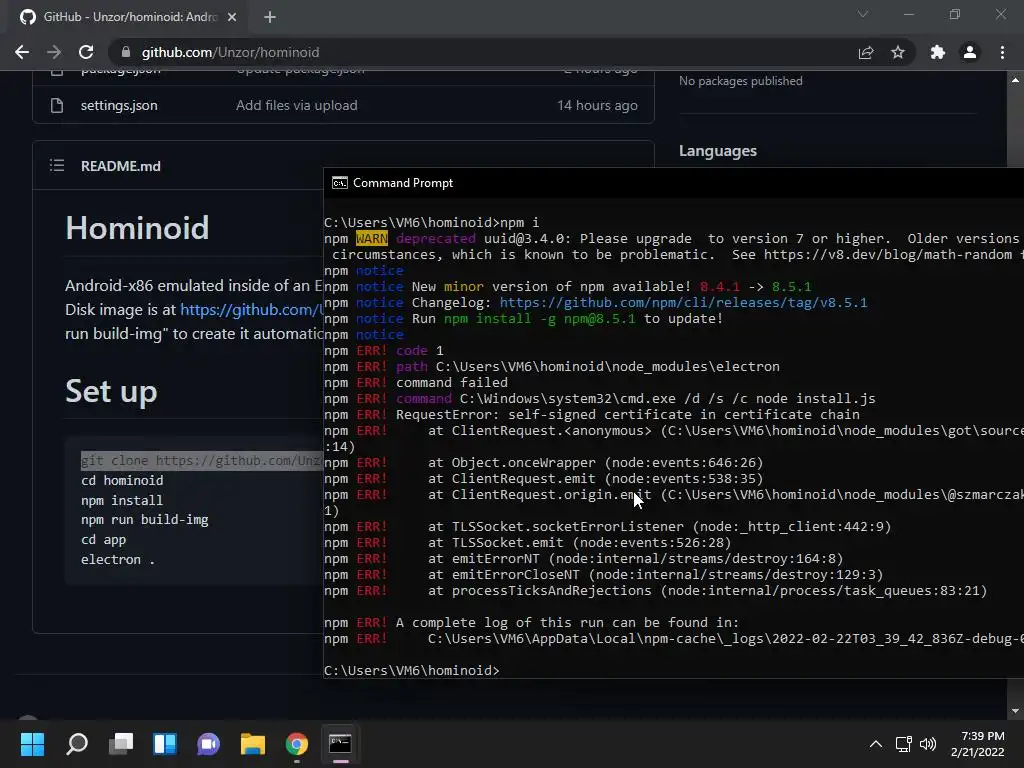
Task: Click the npm changelog URL in Command Prompt
Action: tap(683, 302)
